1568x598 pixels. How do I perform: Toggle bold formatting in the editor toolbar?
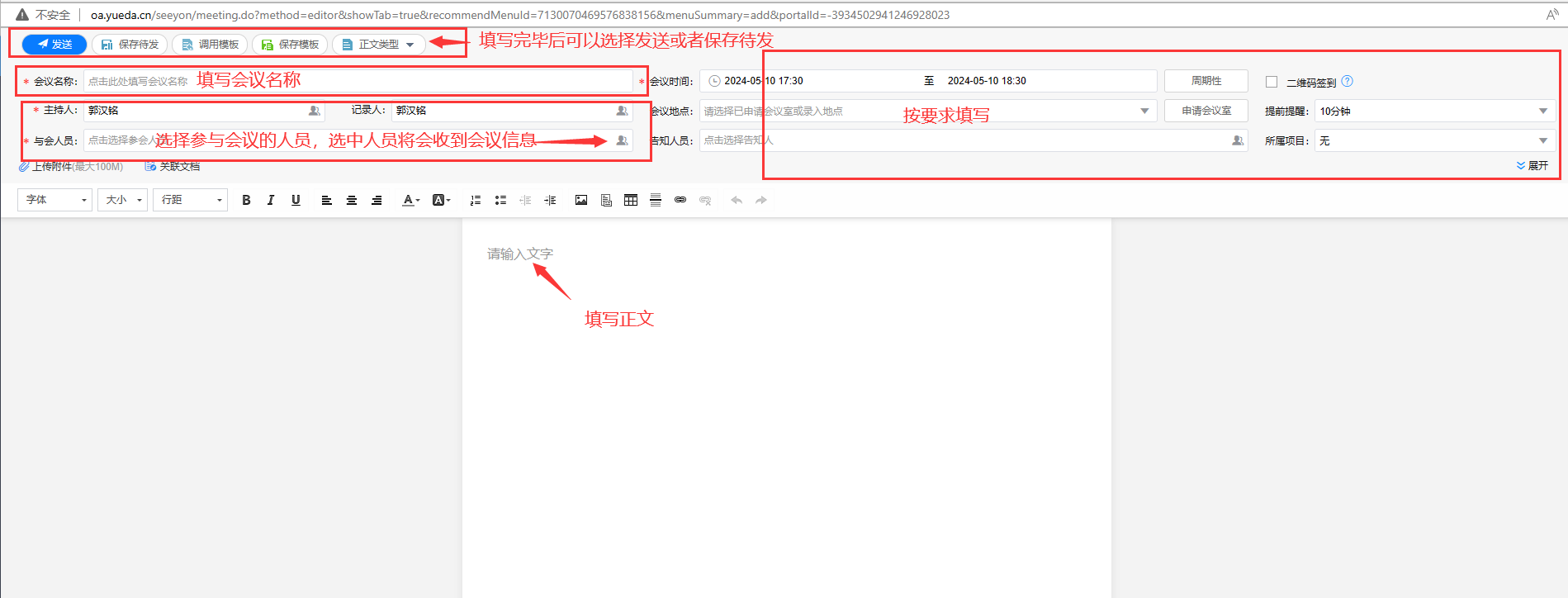click(246, 200)
